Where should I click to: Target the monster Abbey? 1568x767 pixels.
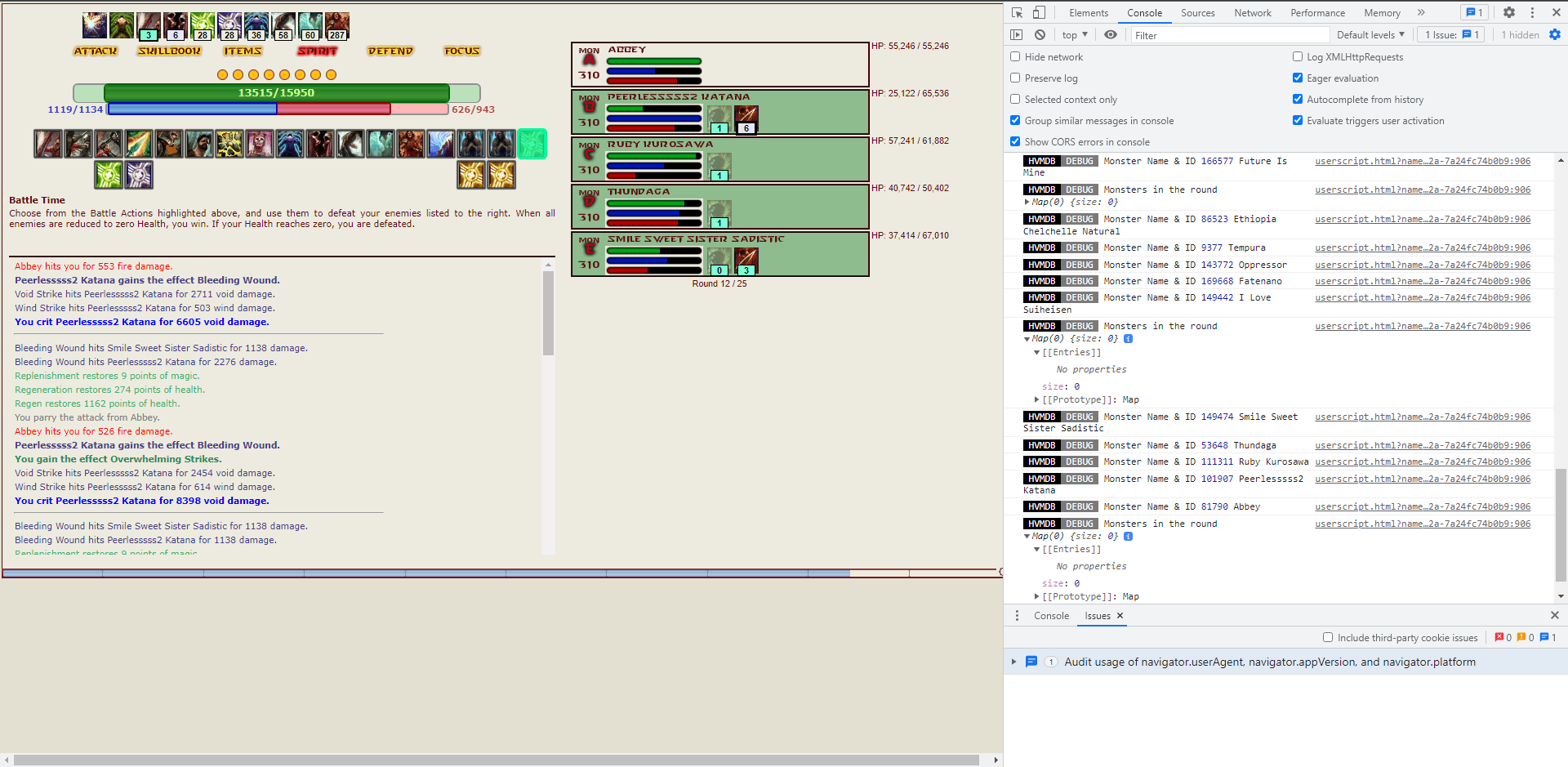(x=719, y=64)
